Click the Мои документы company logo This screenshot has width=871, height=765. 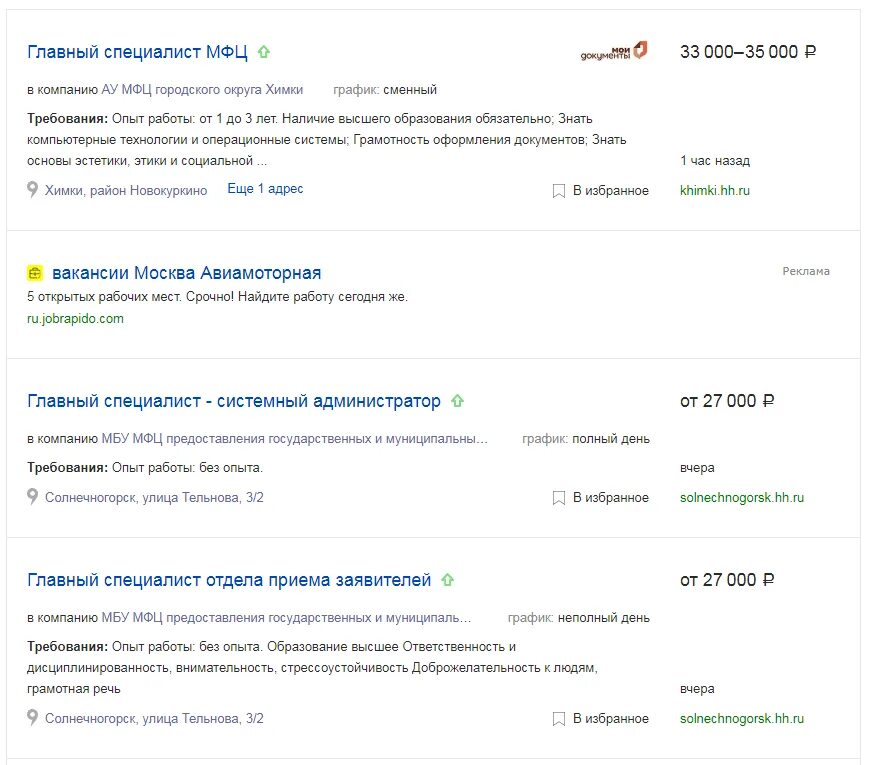coord(614,51)
